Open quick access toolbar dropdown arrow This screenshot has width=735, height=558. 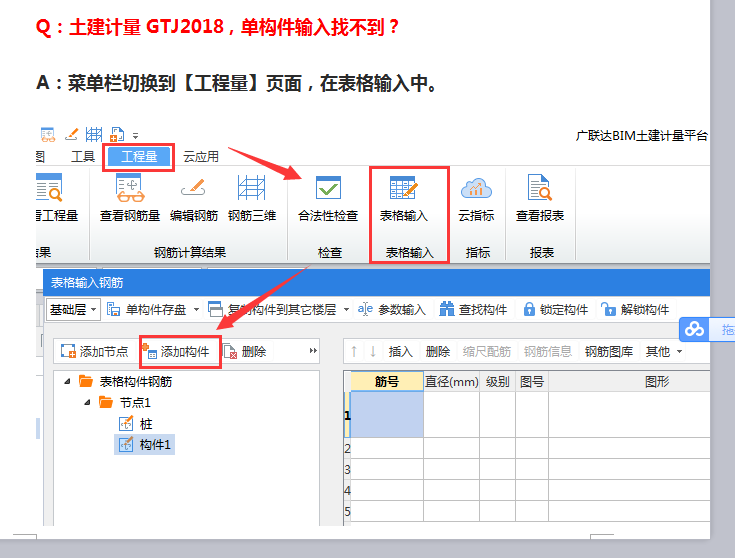(x=135, y=136)
